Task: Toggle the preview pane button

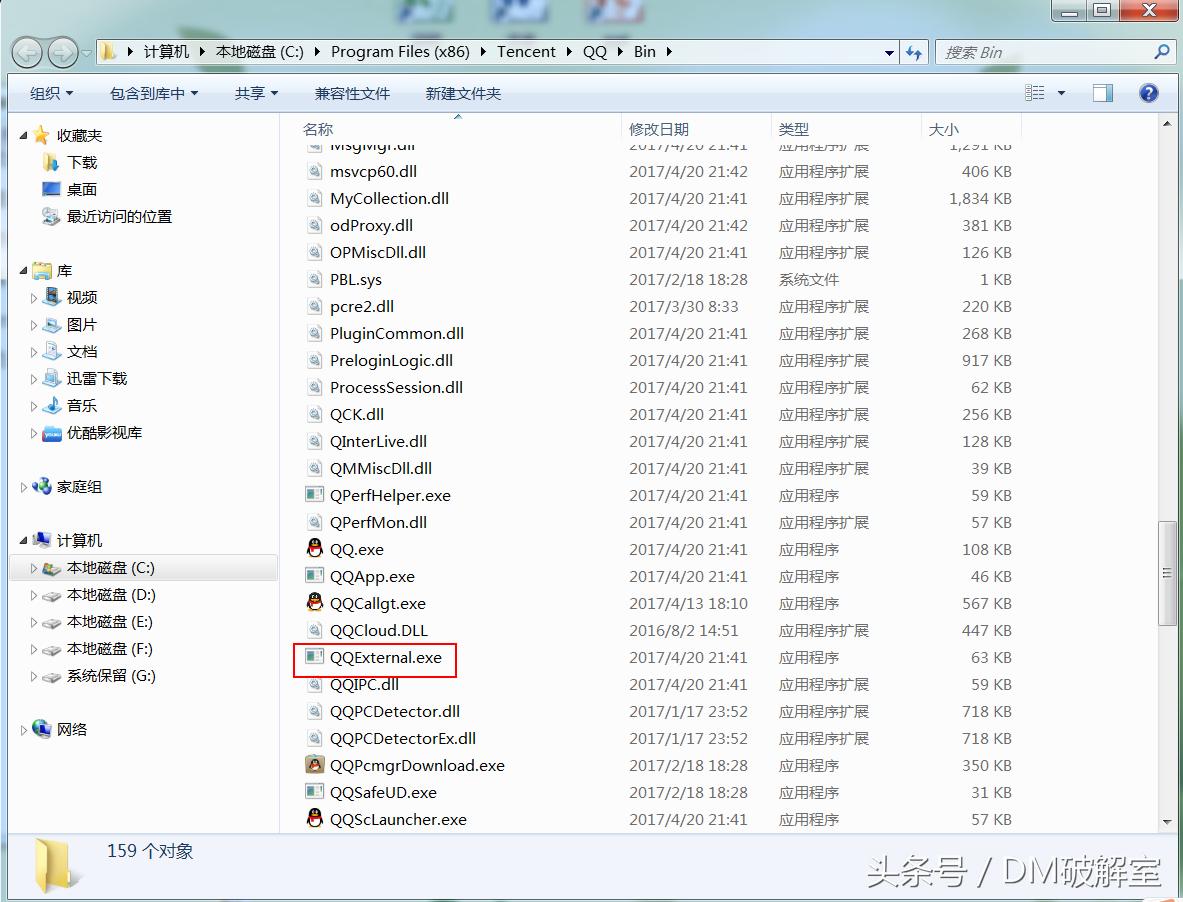Action: (x=1102, y=94)
